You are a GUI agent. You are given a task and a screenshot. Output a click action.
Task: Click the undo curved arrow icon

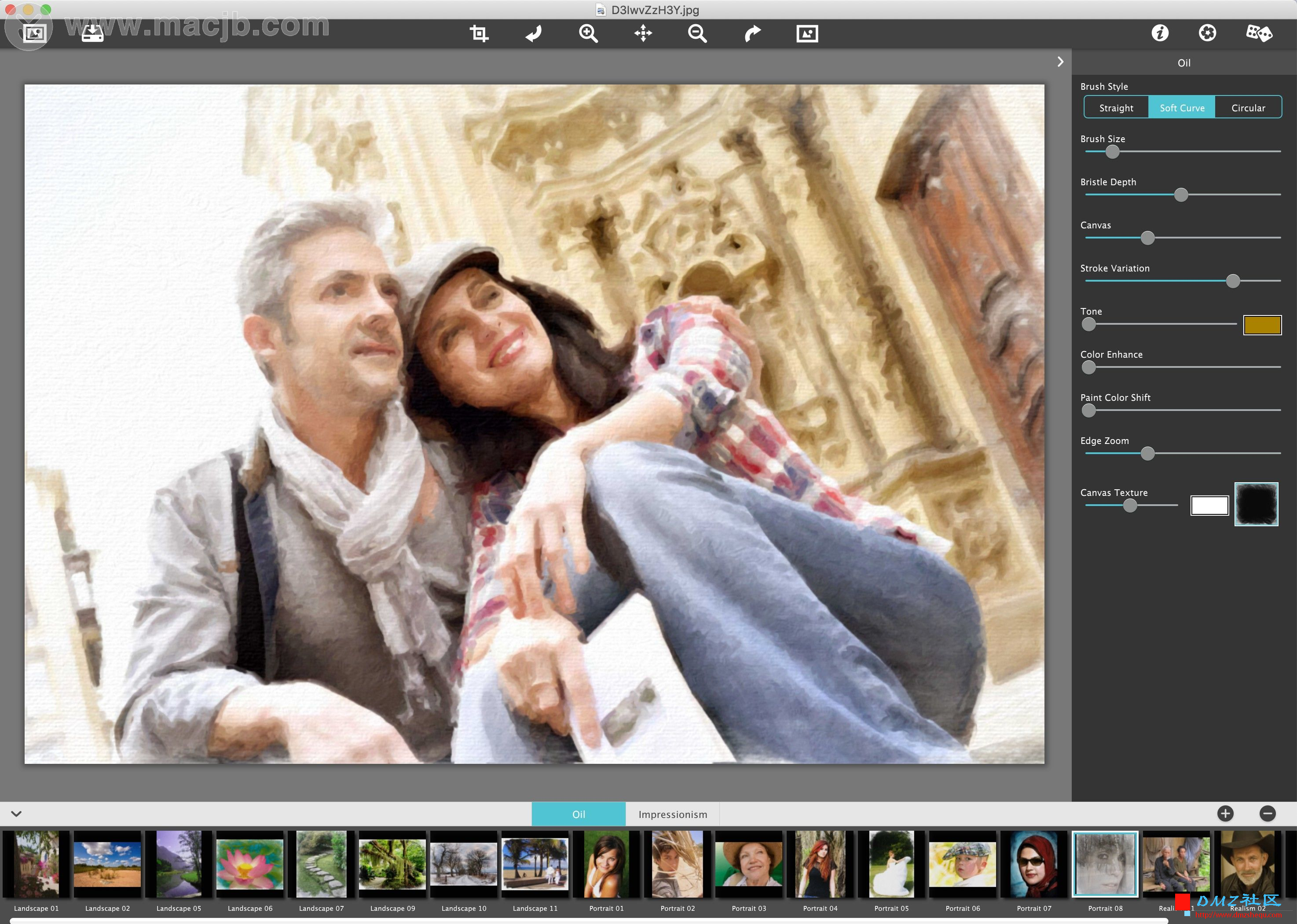click(x=534, y=33)
